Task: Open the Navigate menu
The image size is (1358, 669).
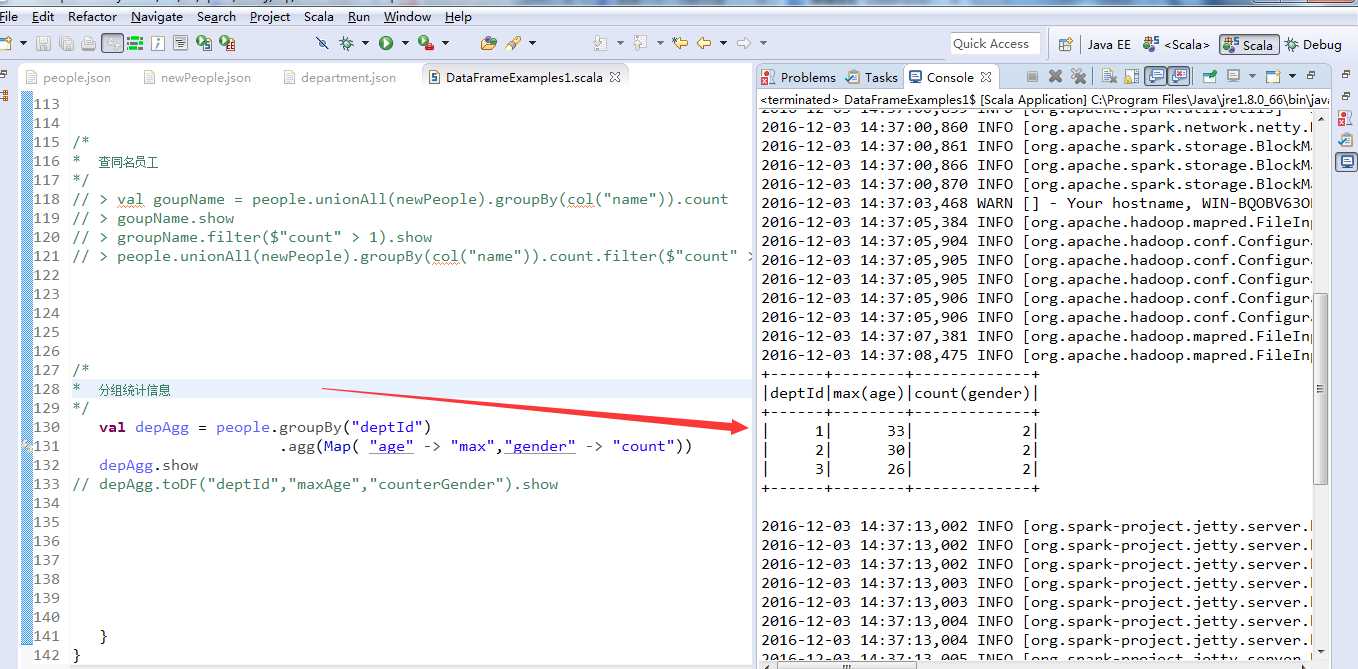Action: 157,17
